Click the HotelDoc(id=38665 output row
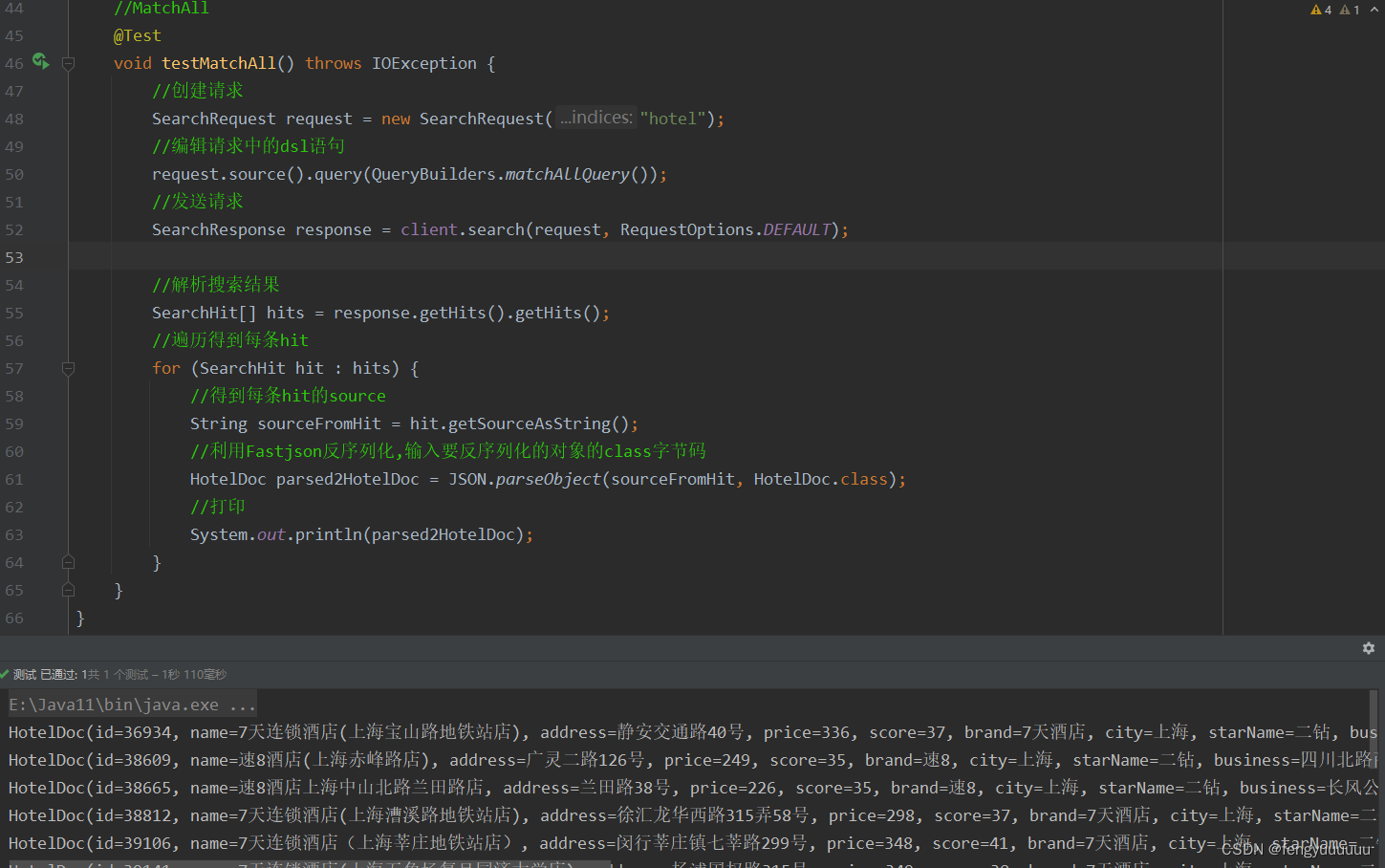1385x868 pixels. tap(692, 788)
